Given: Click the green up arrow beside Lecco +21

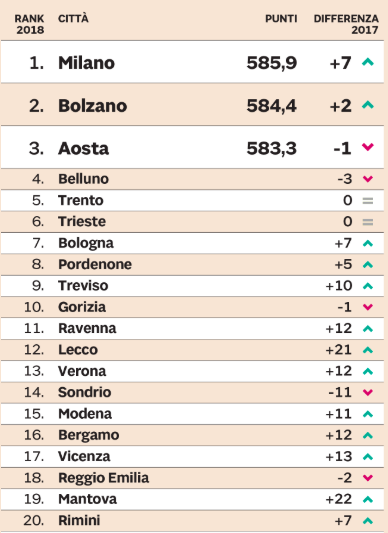Looking at the screenshot, I should click(368, 350).
